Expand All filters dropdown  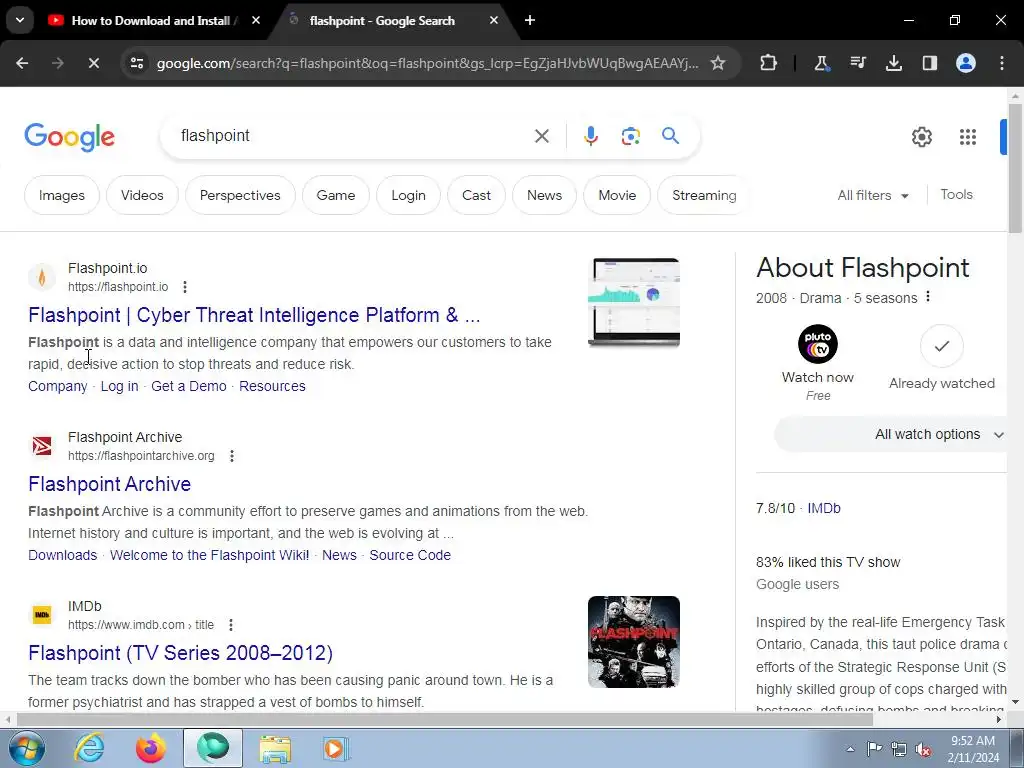click(873, 195)
